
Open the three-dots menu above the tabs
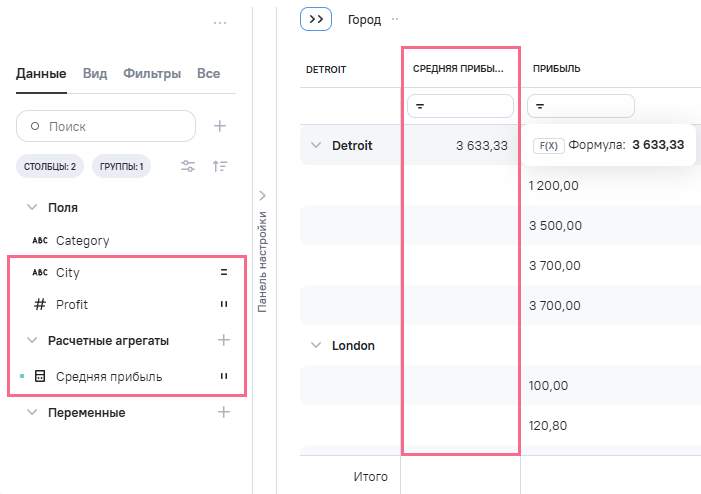(220, 23)
